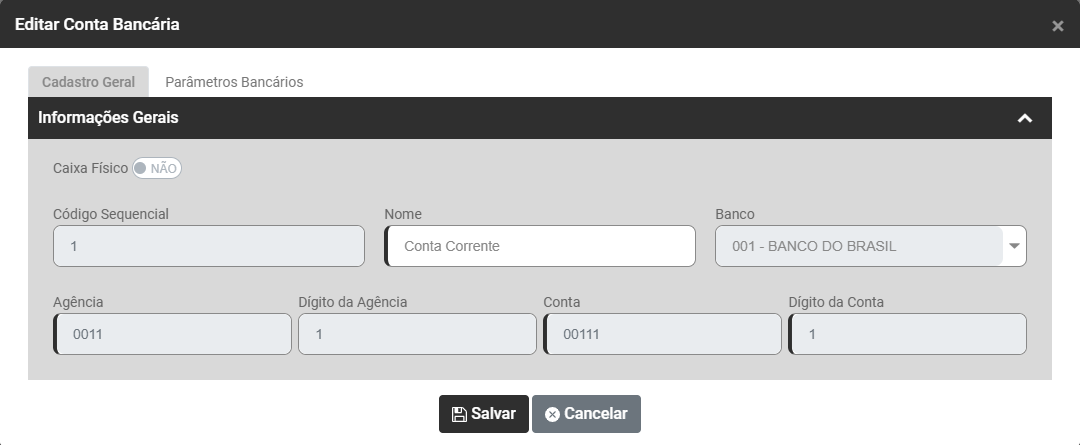Click the Código Sequencial field

tap(209, 246)
